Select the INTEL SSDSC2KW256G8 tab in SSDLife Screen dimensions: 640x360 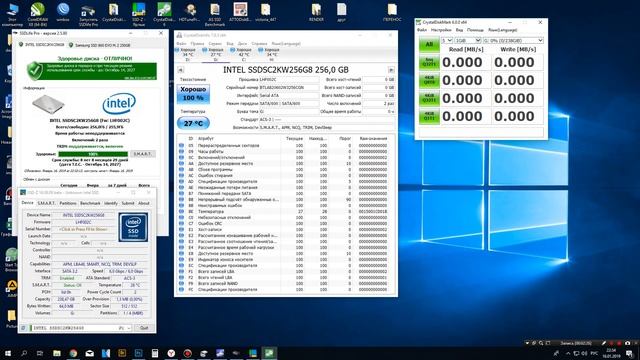41,45
